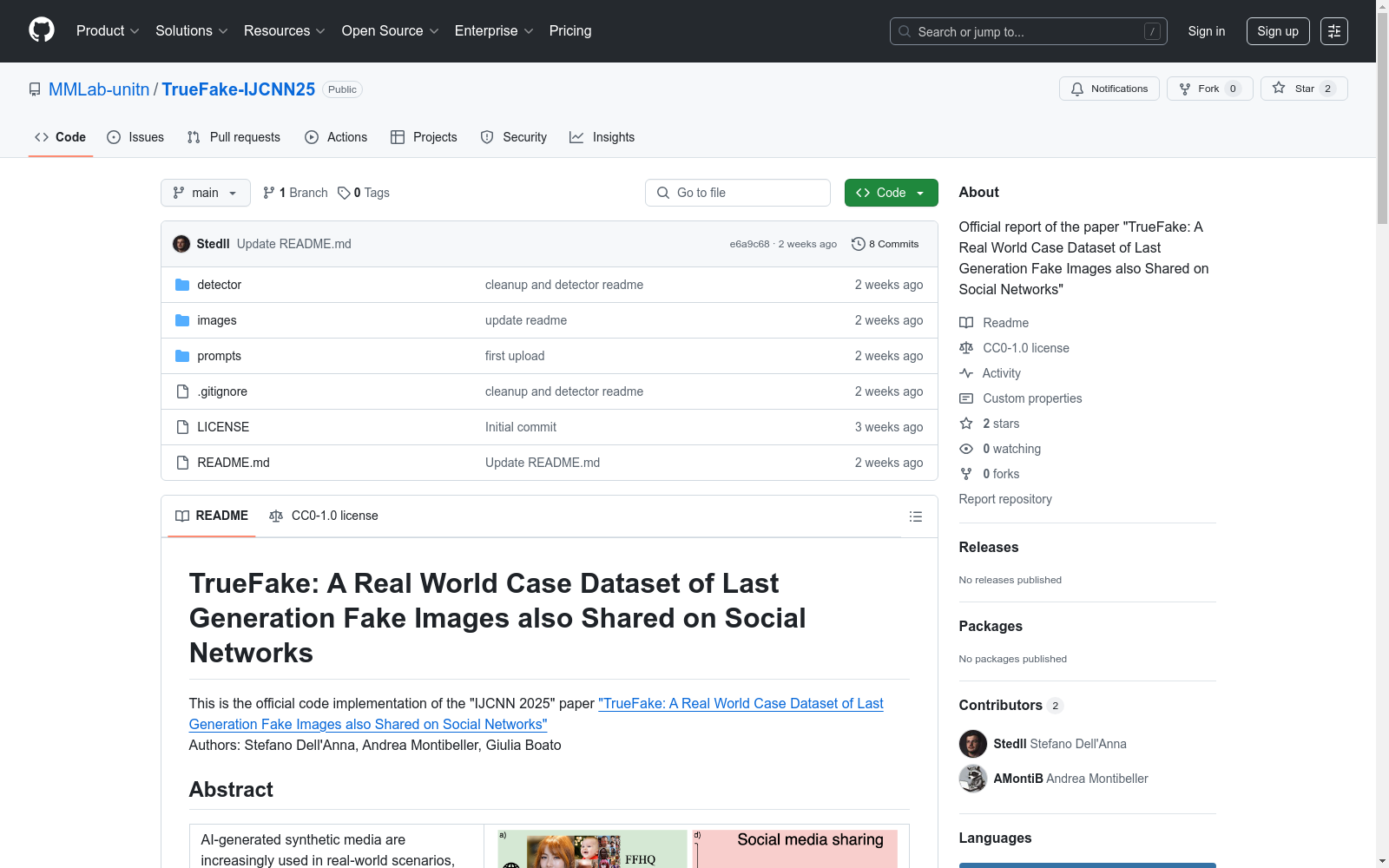Image resolution: width=1389 pixels, height=868 pixels.
Task: Click the clock history icon for commits
Action: click(859, 244)
